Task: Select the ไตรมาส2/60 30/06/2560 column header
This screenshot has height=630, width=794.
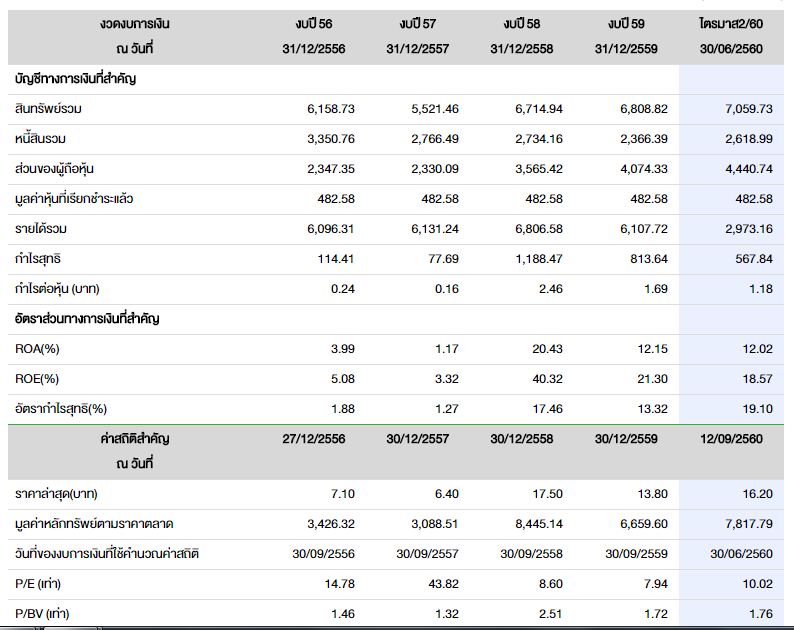Action: pos(731,36)
